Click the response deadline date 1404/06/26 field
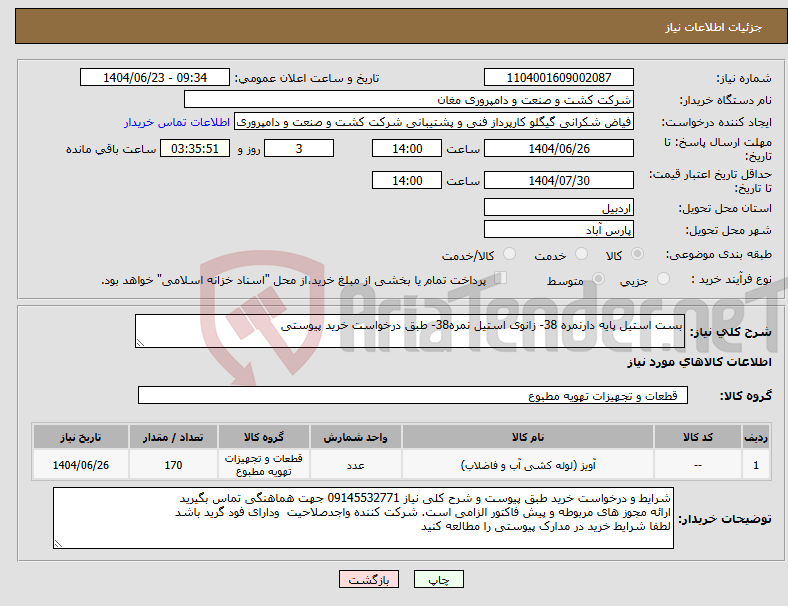Image resolution: width=788 pixels, height=606 pixels. pos(559,149)
